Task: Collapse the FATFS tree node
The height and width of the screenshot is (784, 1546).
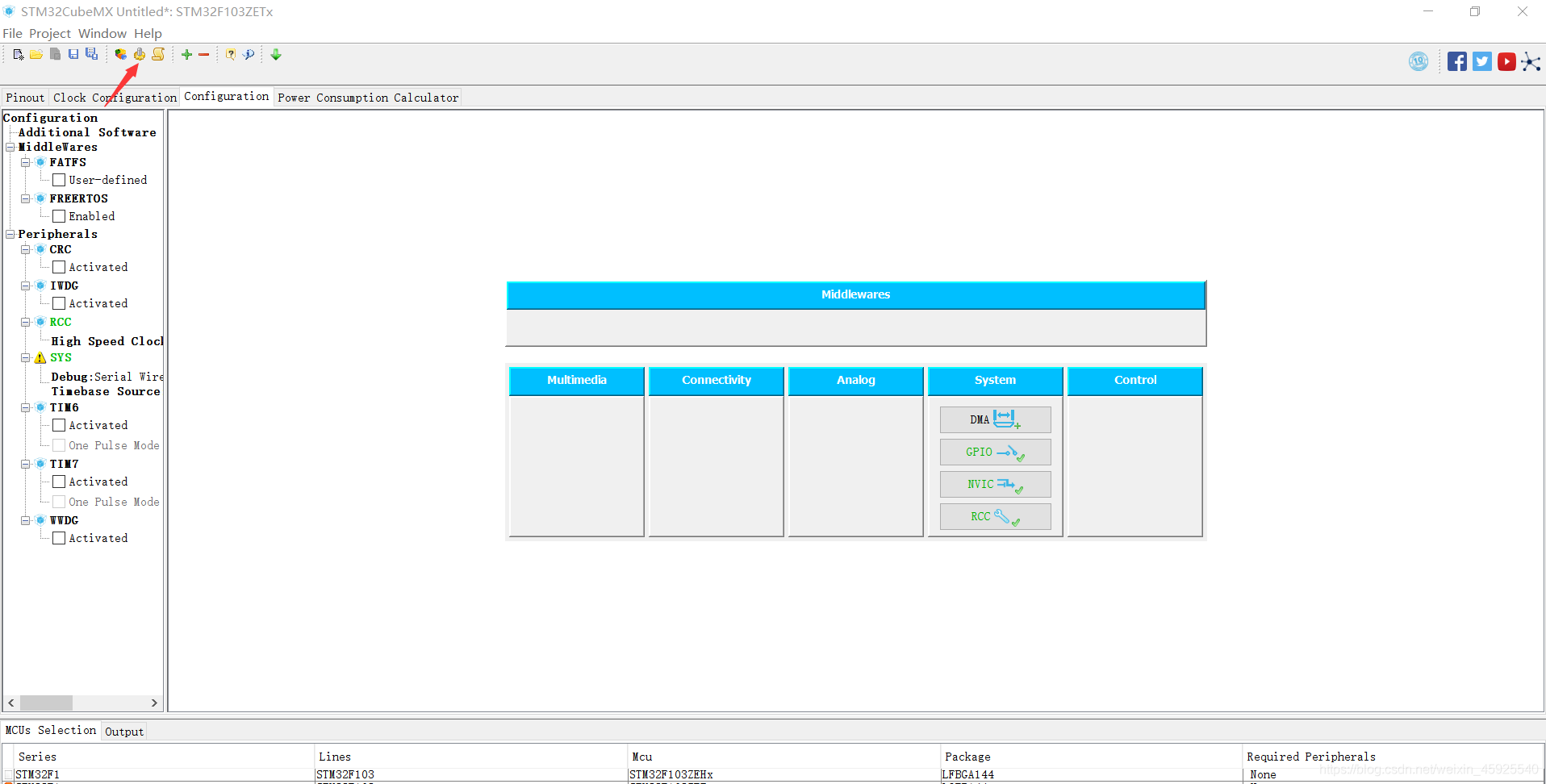Action: click(25, 162)
